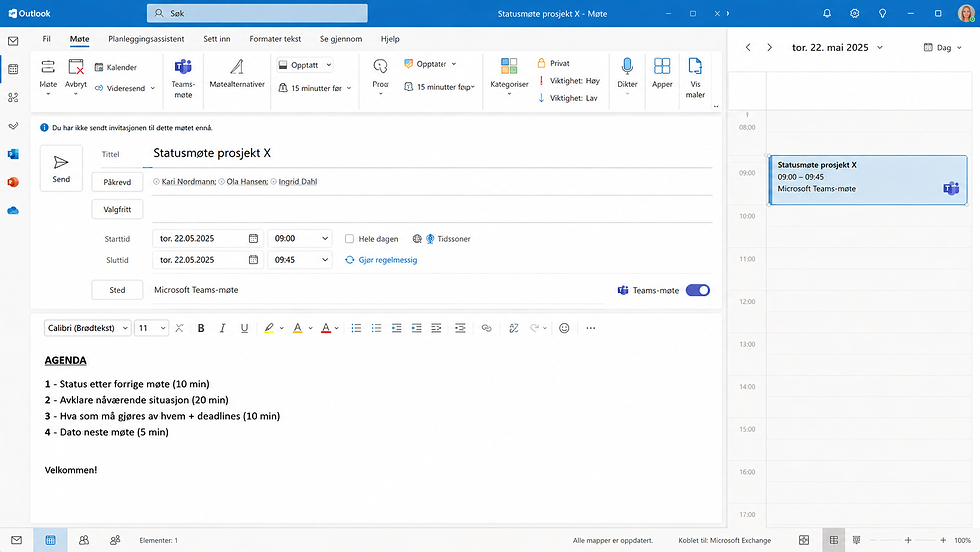Viewport: 980px width, 552px height.
Task: Open Mail in the left sidebar
Action: 13,41
